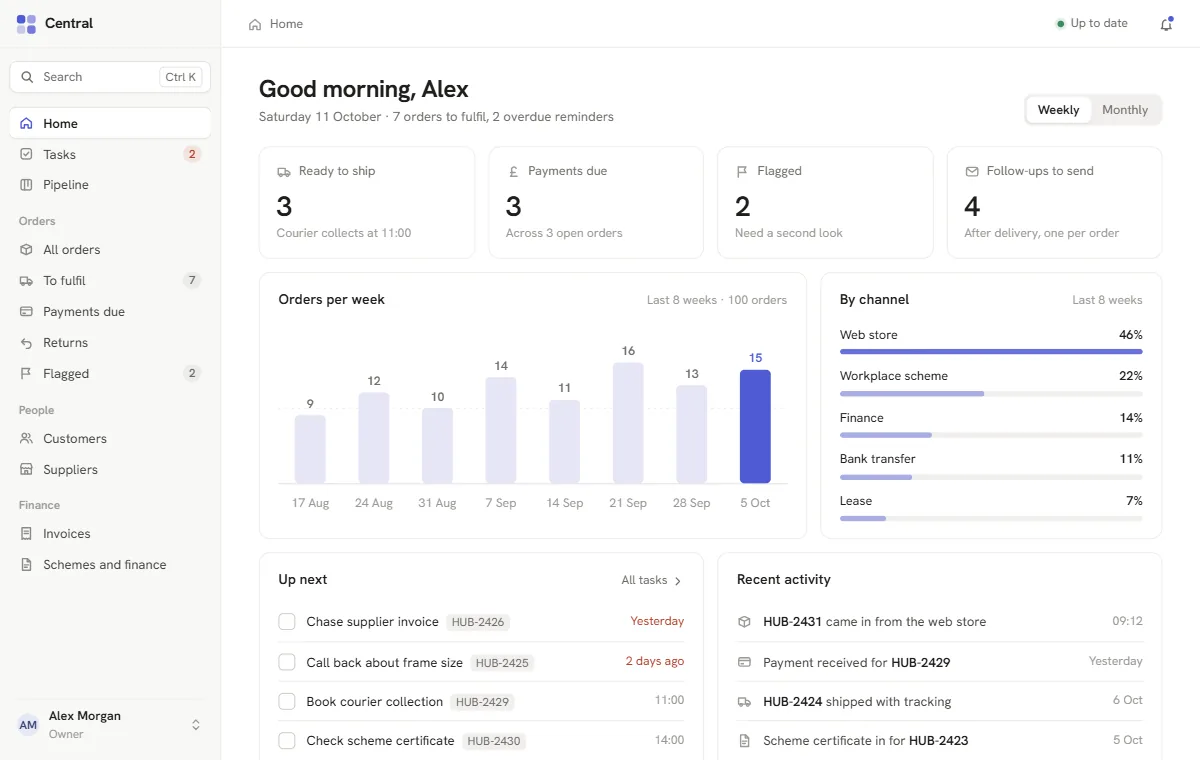Click the box icon beside HUB-2431 activity
This screenshot has width=1200, height=760.
click(744, 622)
